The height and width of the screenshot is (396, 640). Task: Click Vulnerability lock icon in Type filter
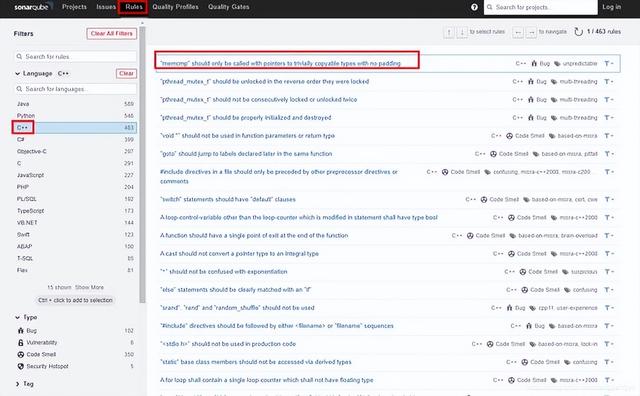[20, 342]
